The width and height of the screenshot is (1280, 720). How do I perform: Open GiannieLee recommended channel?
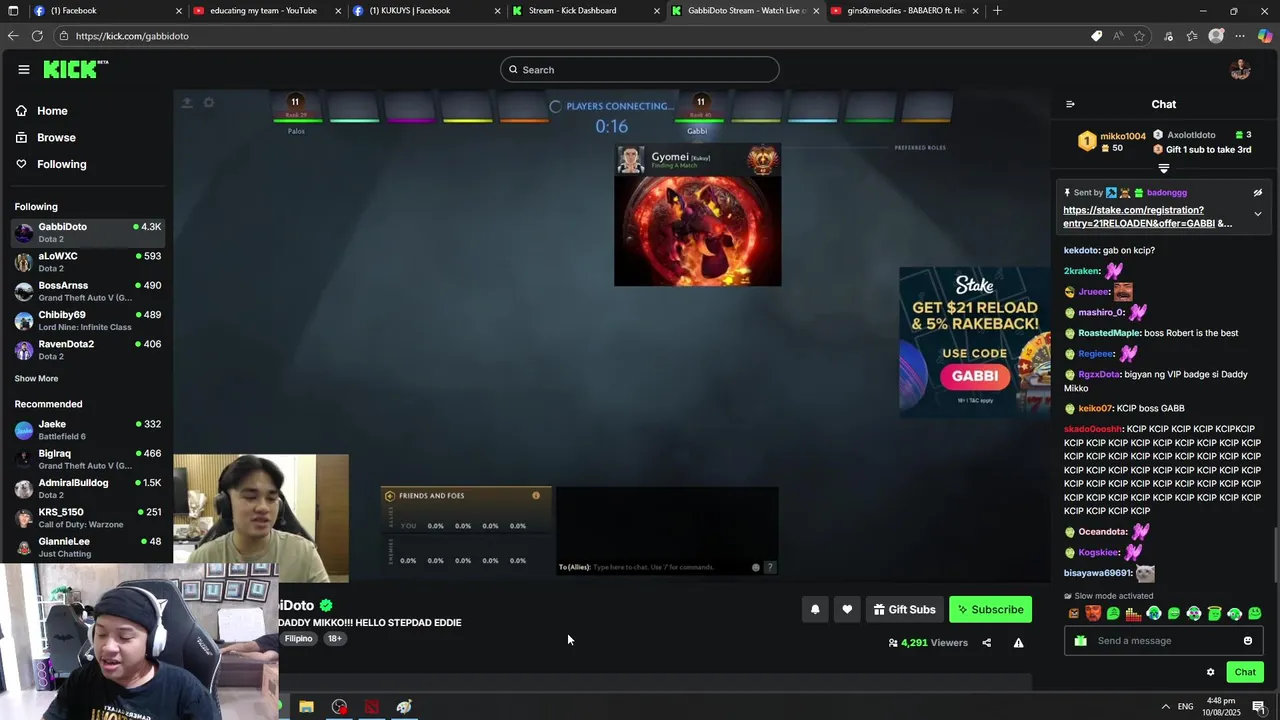[x=88, y=547]
